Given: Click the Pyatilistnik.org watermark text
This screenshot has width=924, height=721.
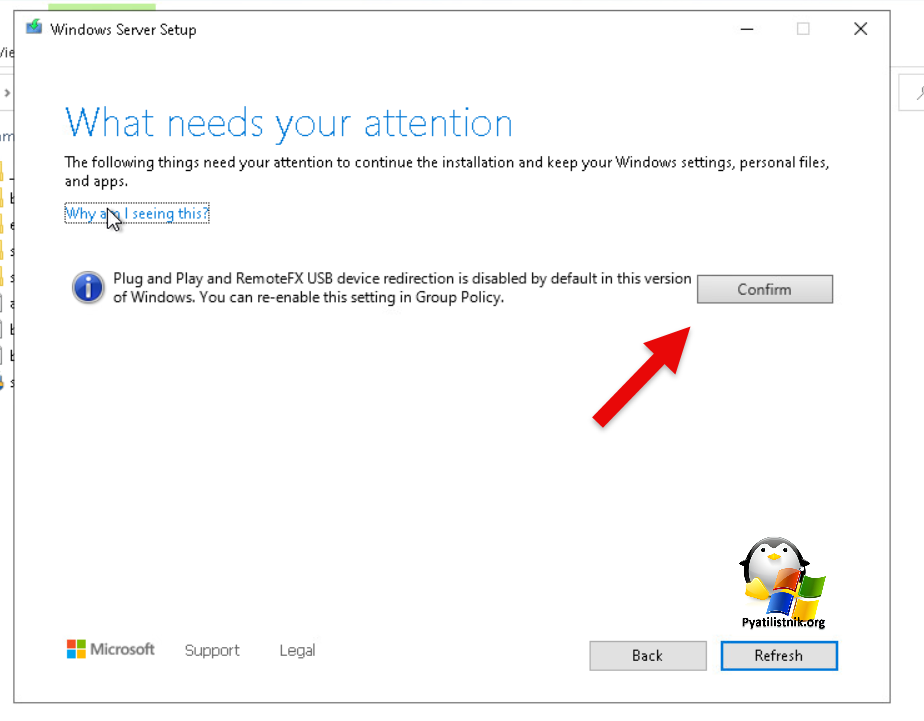Looking at the screenshot, I should [783, 622].
